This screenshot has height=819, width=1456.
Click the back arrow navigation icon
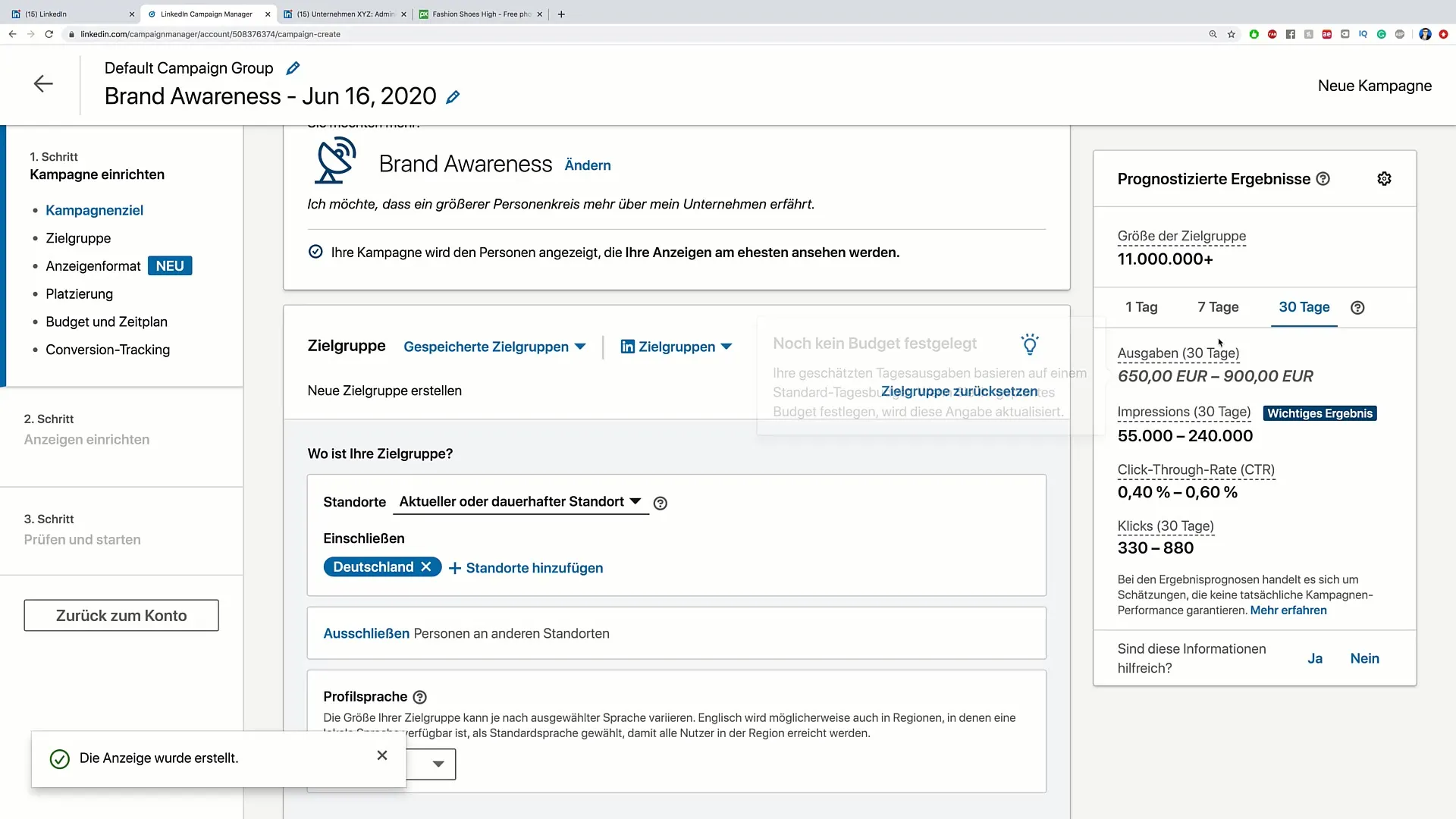[43, 83]
